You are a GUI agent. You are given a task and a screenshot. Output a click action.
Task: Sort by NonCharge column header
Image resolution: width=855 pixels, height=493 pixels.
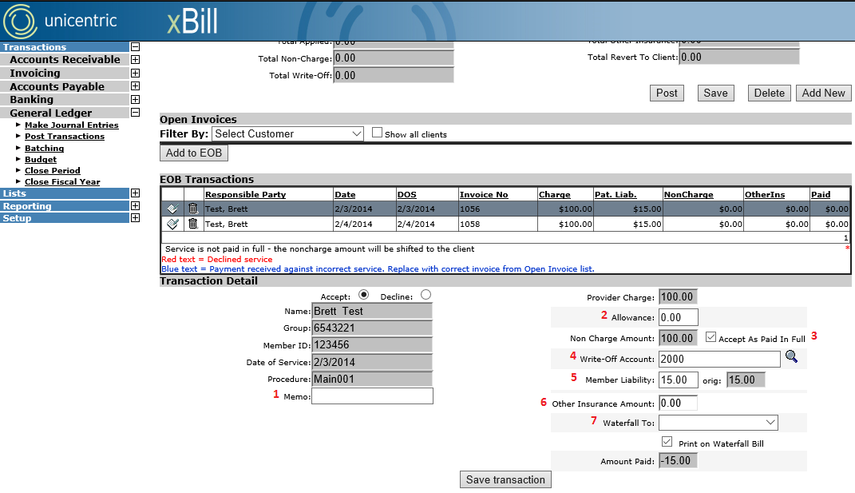point(689,195)
